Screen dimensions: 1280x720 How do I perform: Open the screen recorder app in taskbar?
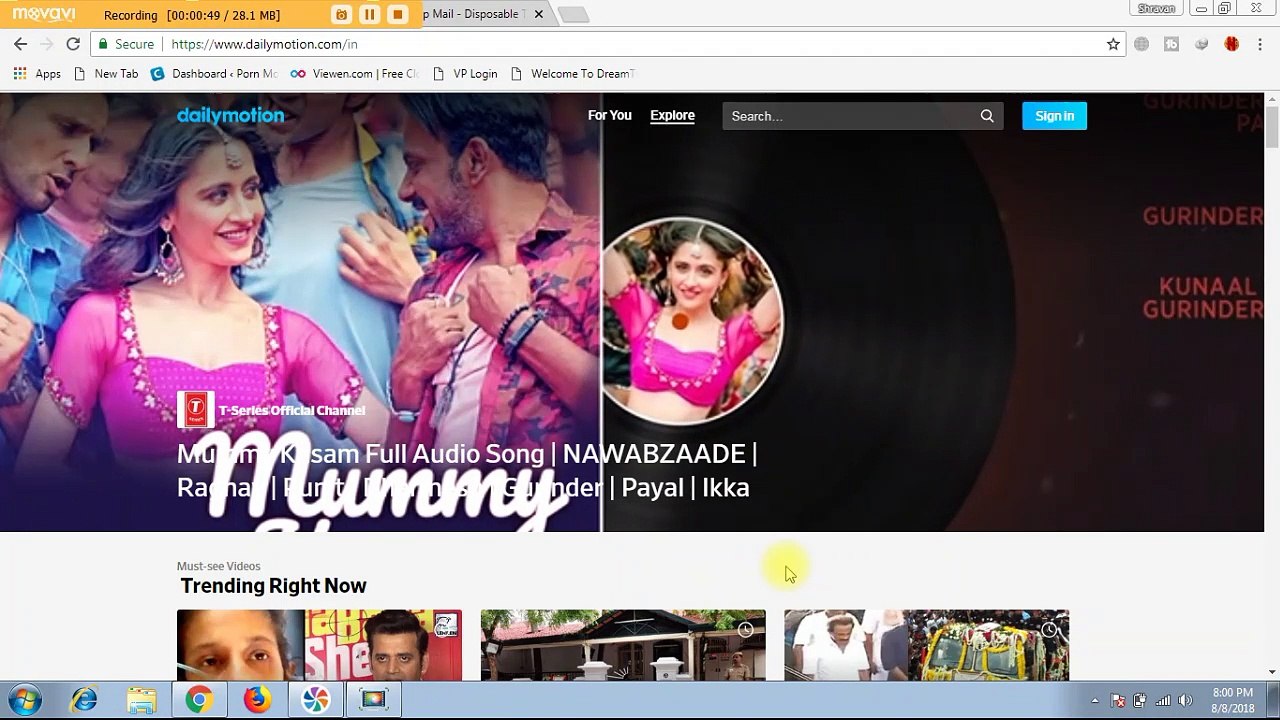(373, 700)
